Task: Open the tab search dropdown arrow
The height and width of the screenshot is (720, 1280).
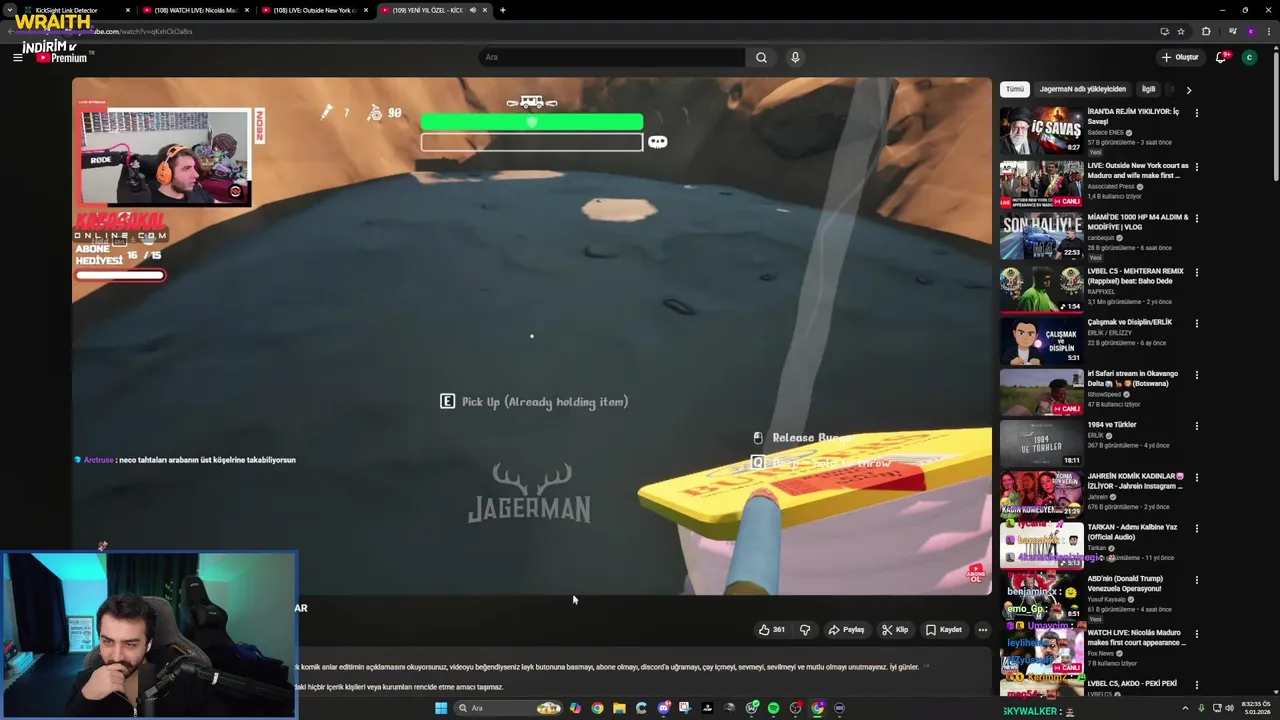Action: (x=9, y=10)
